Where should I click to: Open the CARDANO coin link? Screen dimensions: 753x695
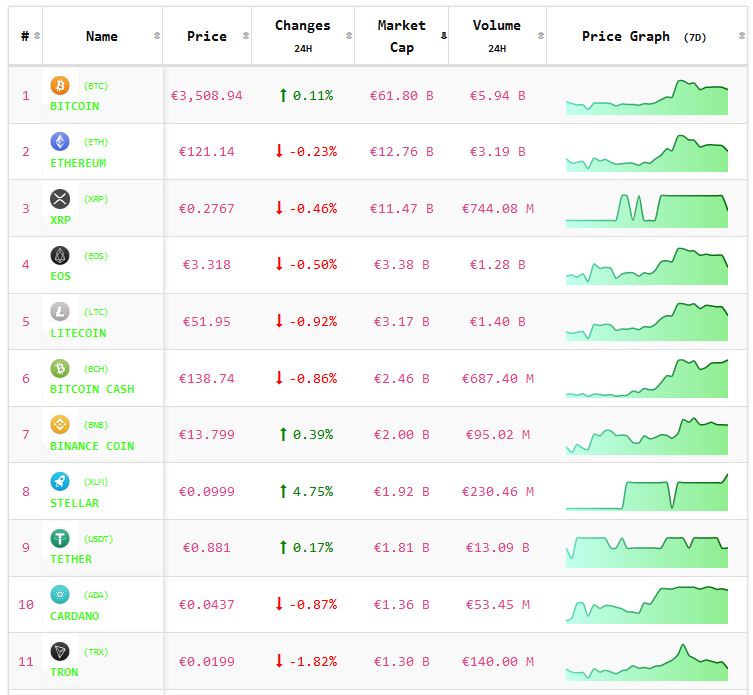(75, 616)
